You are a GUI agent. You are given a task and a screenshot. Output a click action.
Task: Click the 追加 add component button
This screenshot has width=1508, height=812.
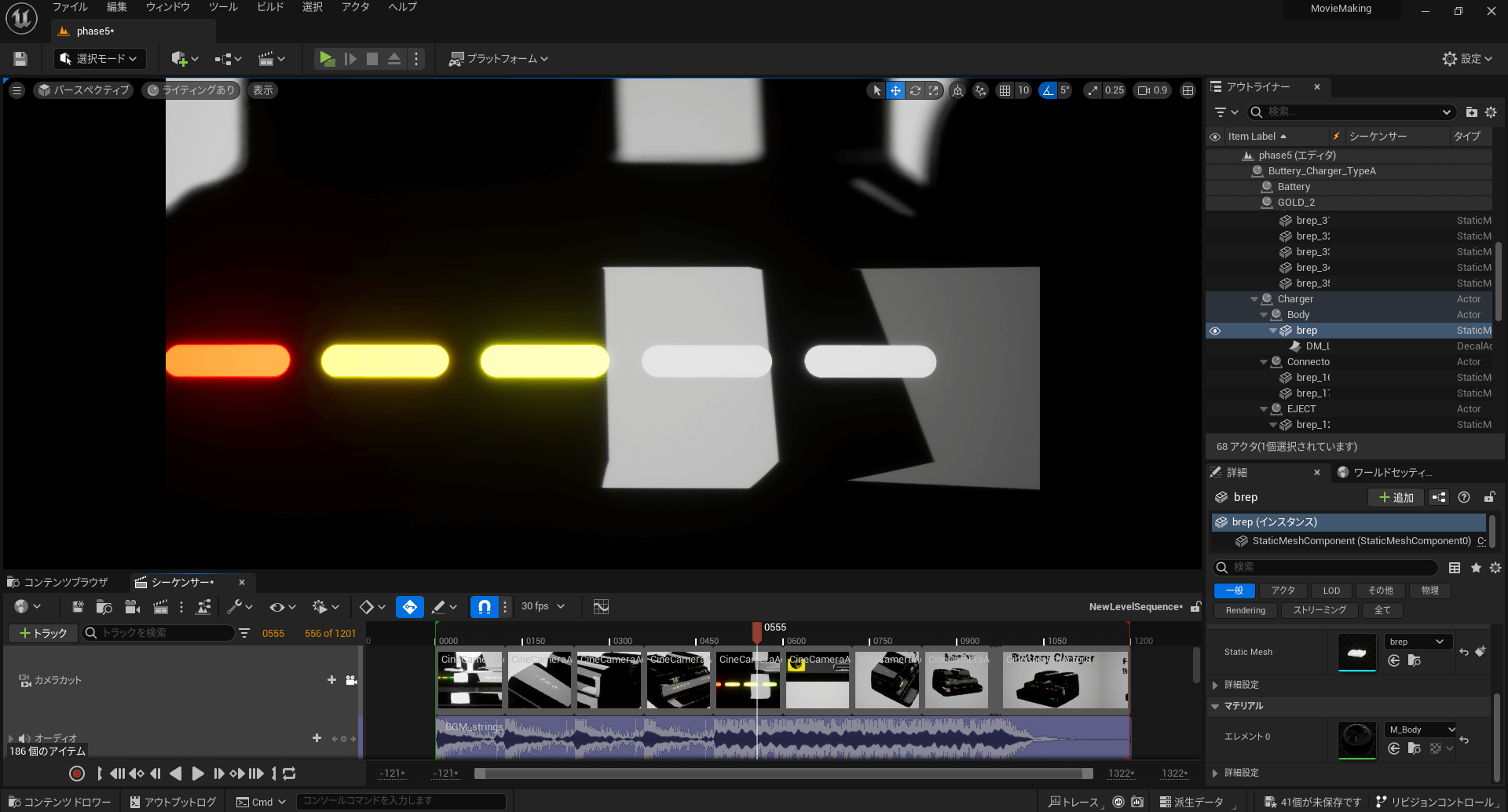click(x=1396, y=497)
